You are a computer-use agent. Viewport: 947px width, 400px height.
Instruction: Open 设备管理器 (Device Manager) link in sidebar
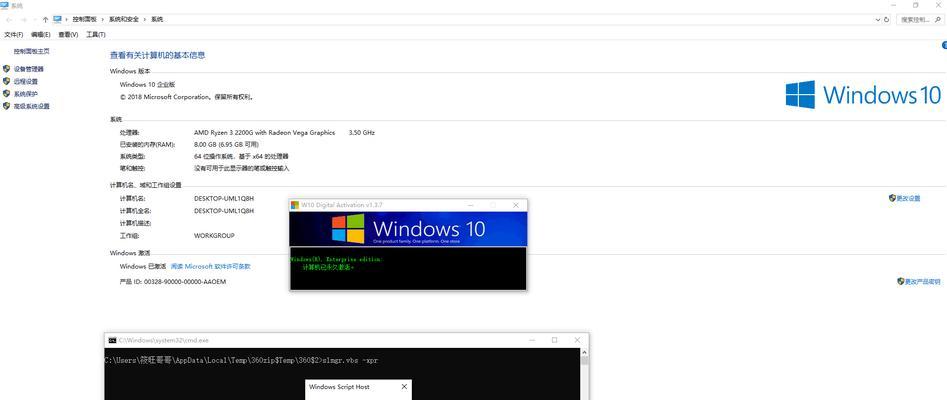(x=28, y=69)
